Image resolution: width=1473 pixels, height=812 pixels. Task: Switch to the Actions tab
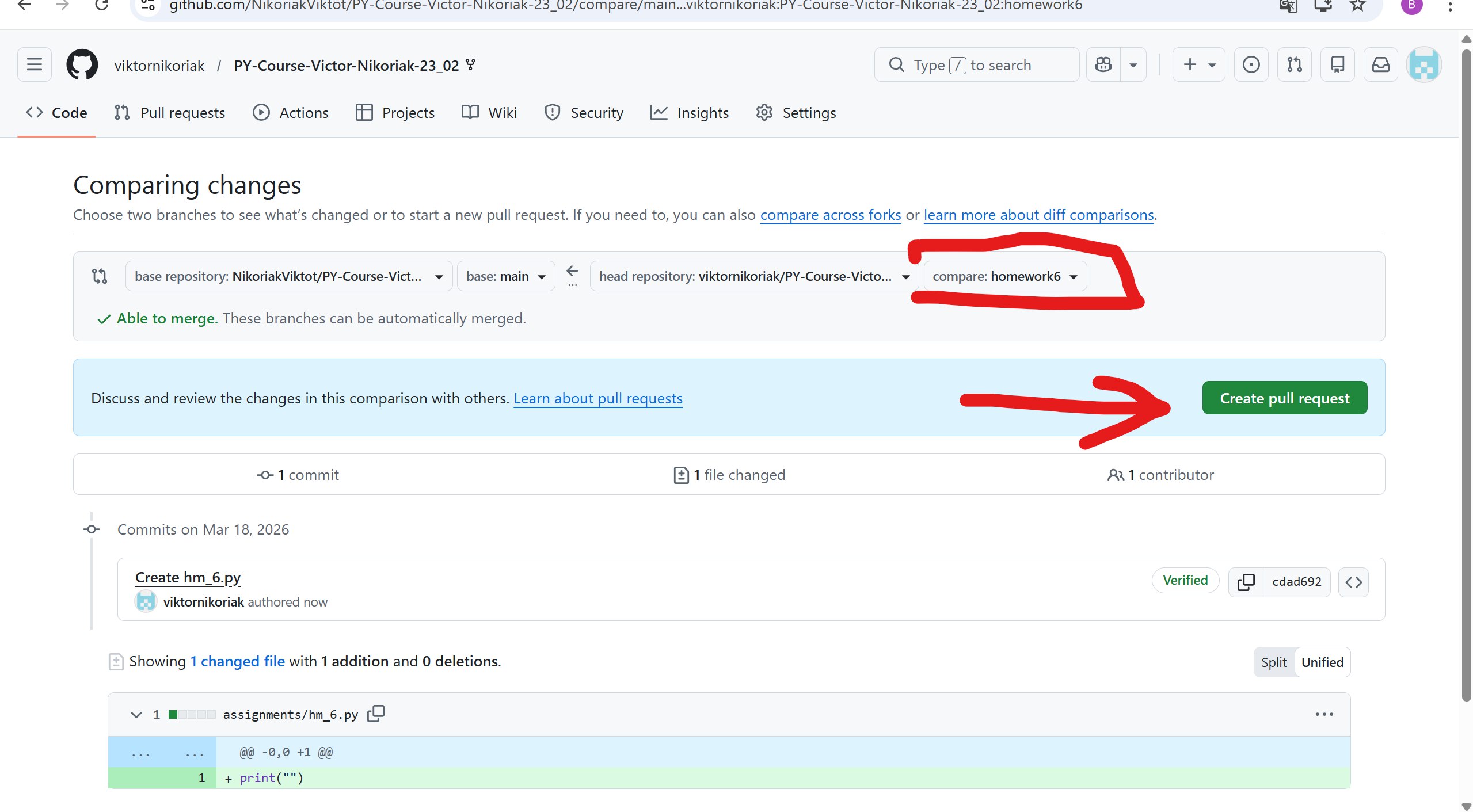click(291, 113)
